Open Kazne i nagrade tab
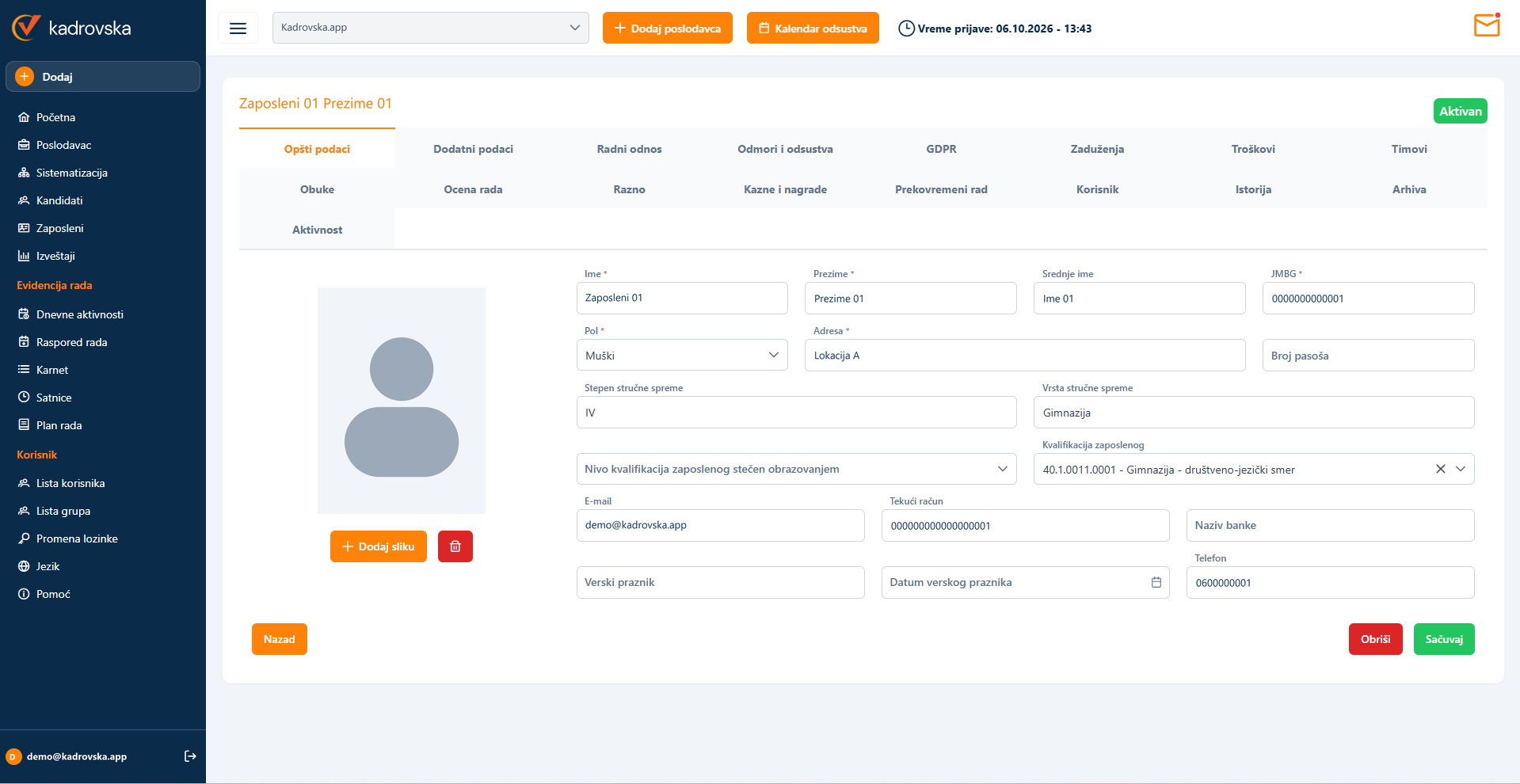 [x=785, y=189]
